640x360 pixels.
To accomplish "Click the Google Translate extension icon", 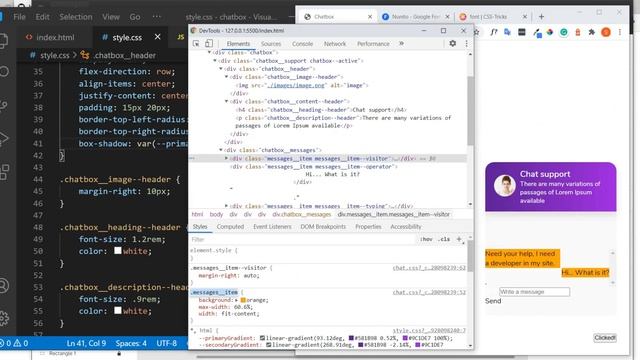I will click(x=507, y=32).
